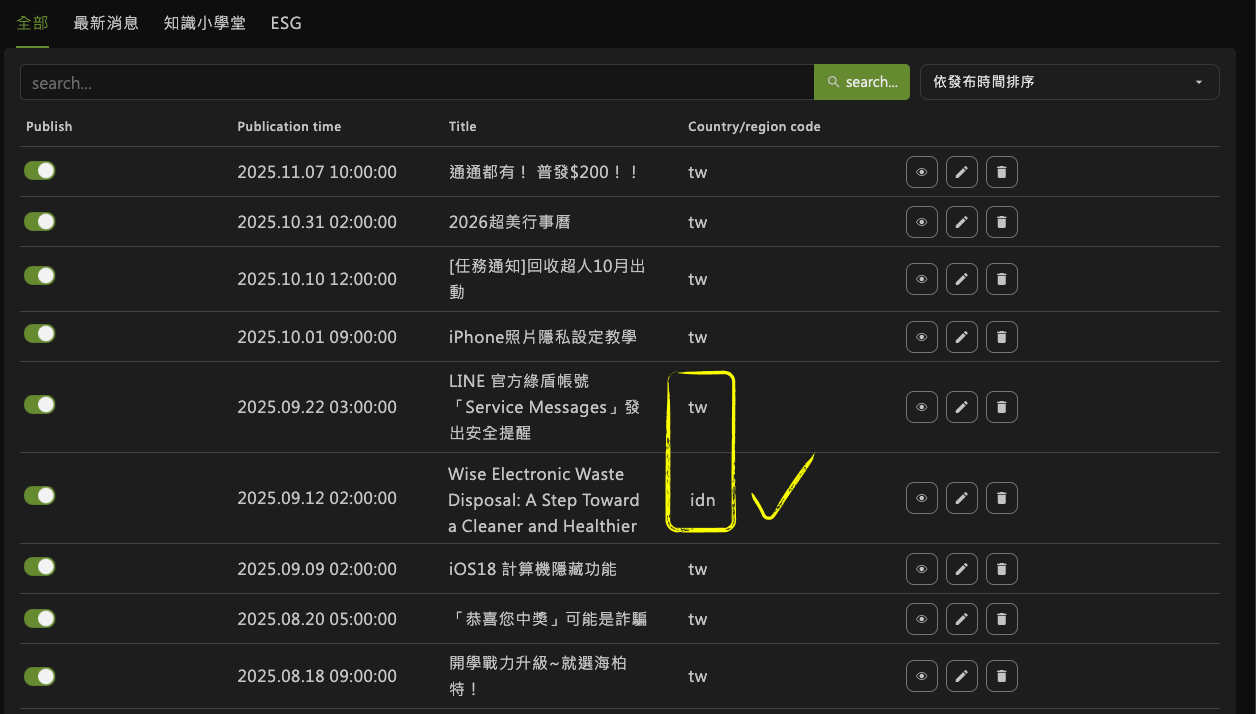
Task: Delete the 「恭喜您中獎」可能是詐騙 post
Action: (1002, 619)
